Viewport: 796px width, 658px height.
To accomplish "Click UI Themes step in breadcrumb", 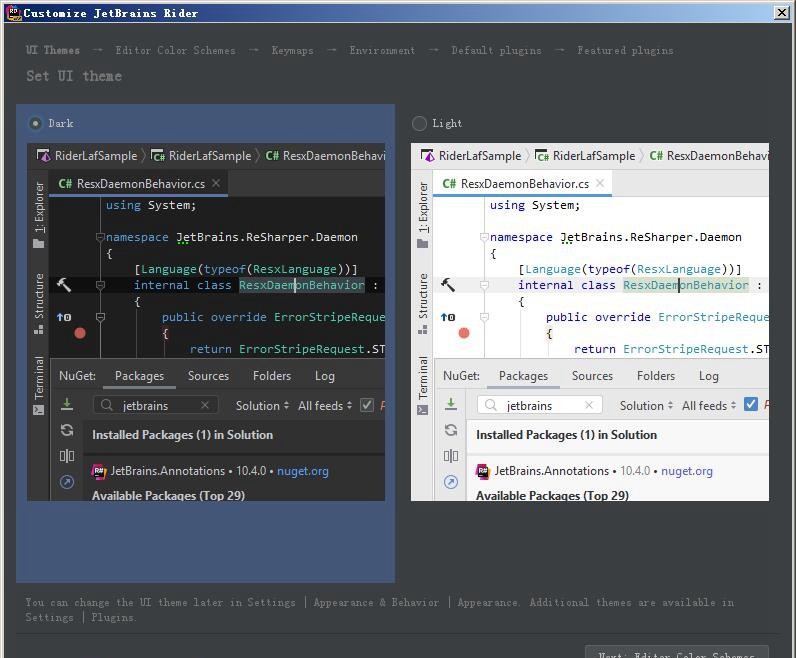I will 53,50.
